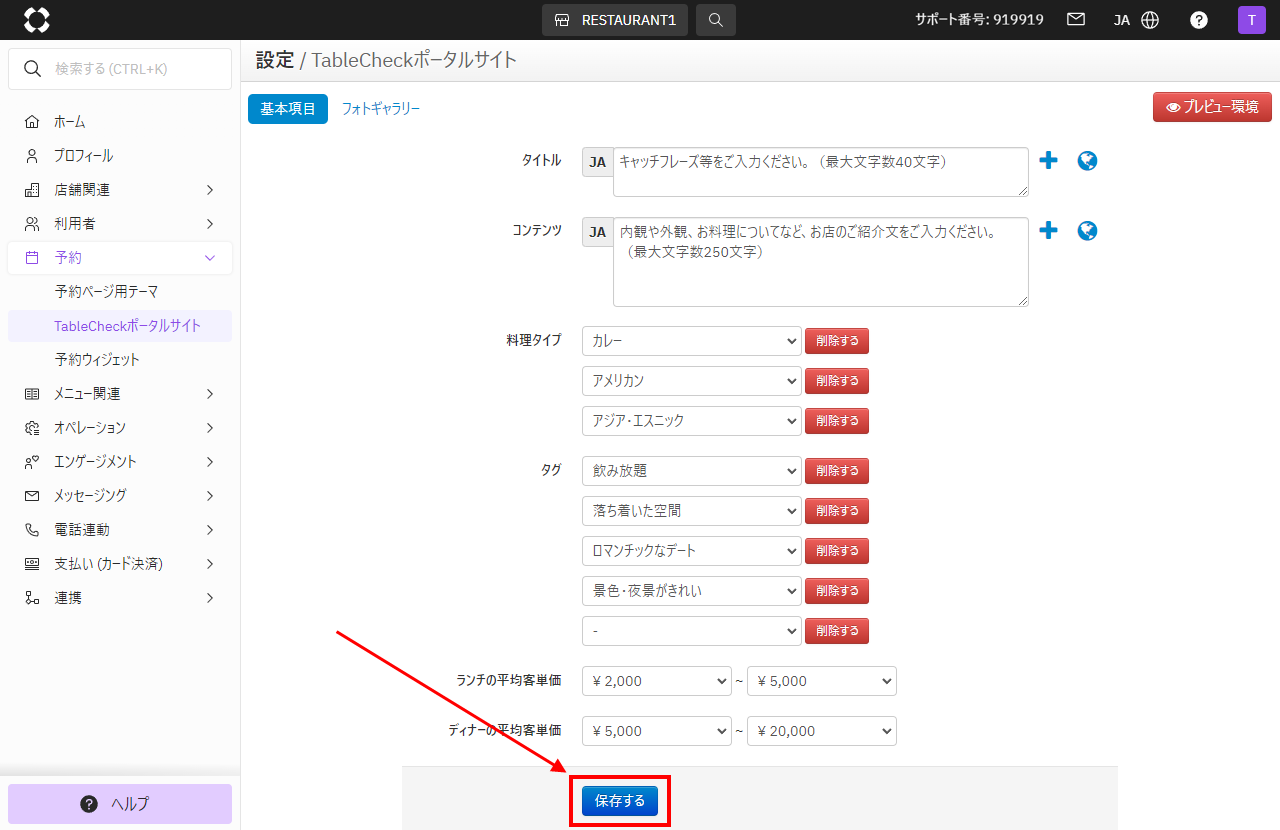
Task: Click the ヘルプ help button
Action: pyautogui.click(x=120, y=804)
